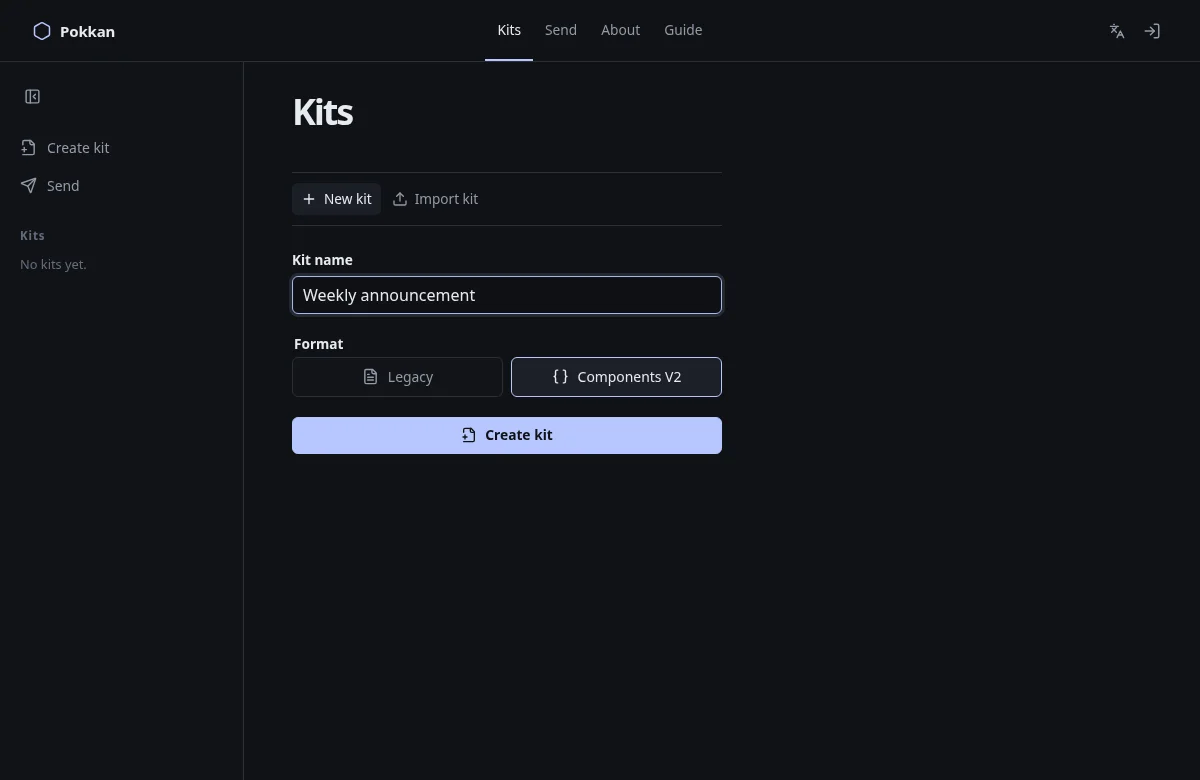
Task: Switch to the Import kit tab
Action: click(435, 199)
